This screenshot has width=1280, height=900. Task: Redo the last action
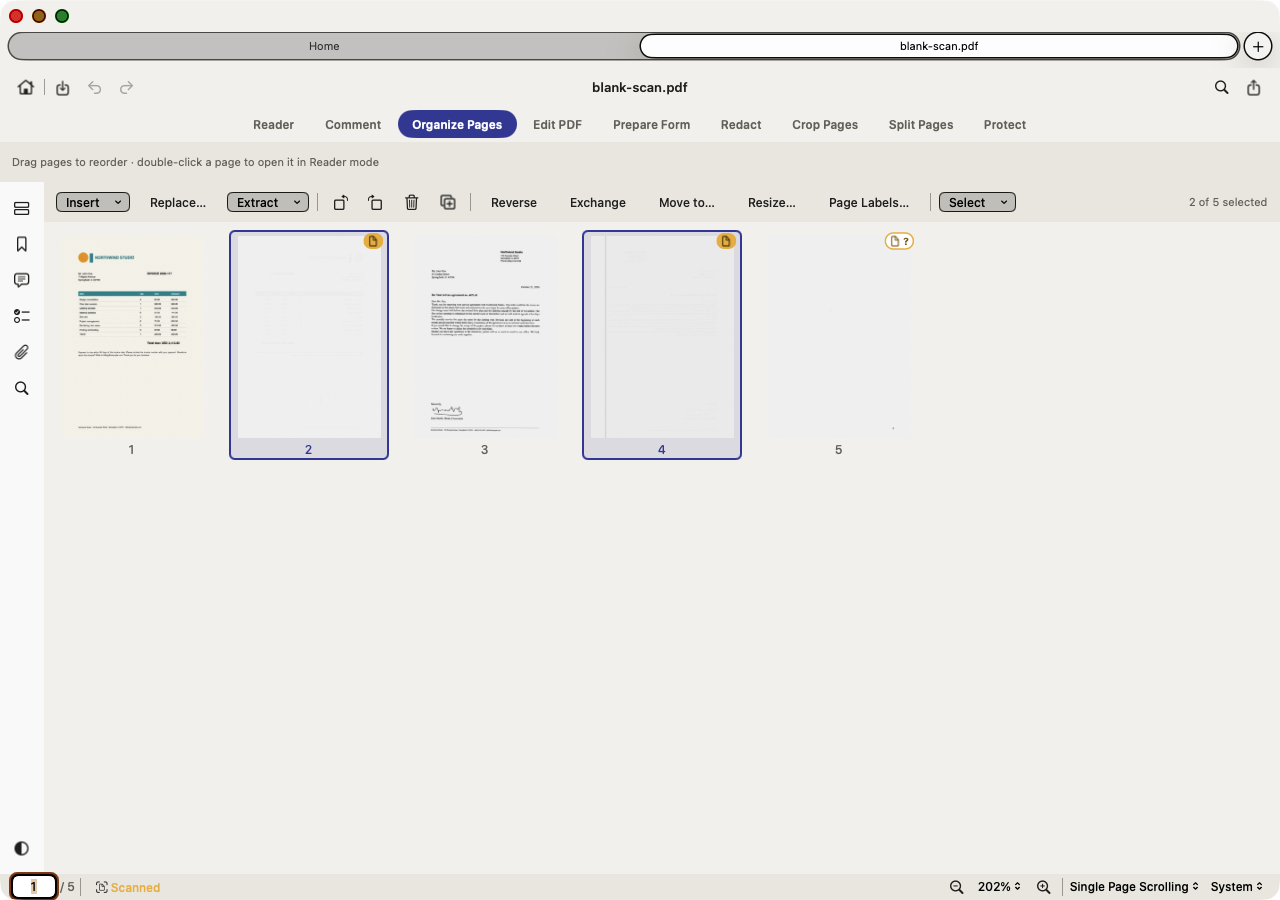click(126, 88)
